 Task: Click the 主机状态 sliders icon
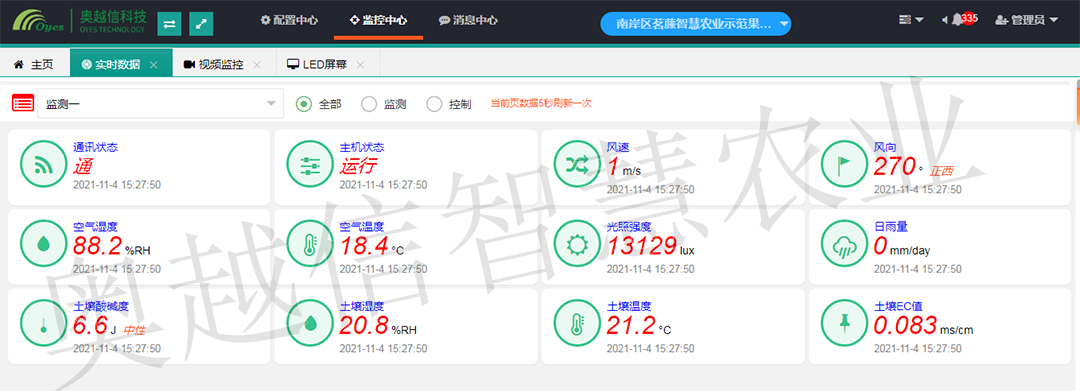[x=310, y=164]
